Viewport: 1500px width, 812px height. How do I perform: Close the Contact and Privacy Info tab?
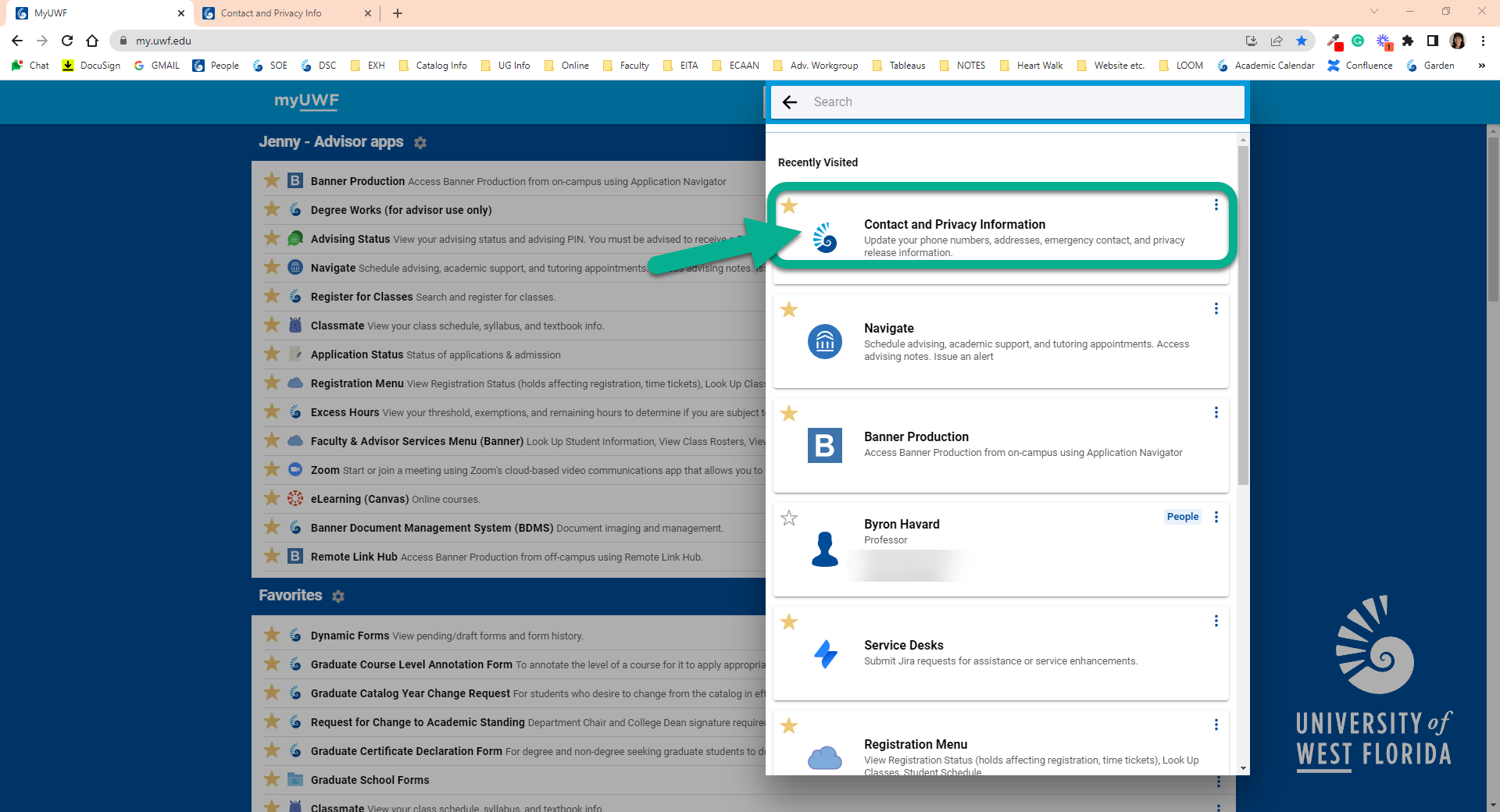pyautogui.click(x=368, y=13)
